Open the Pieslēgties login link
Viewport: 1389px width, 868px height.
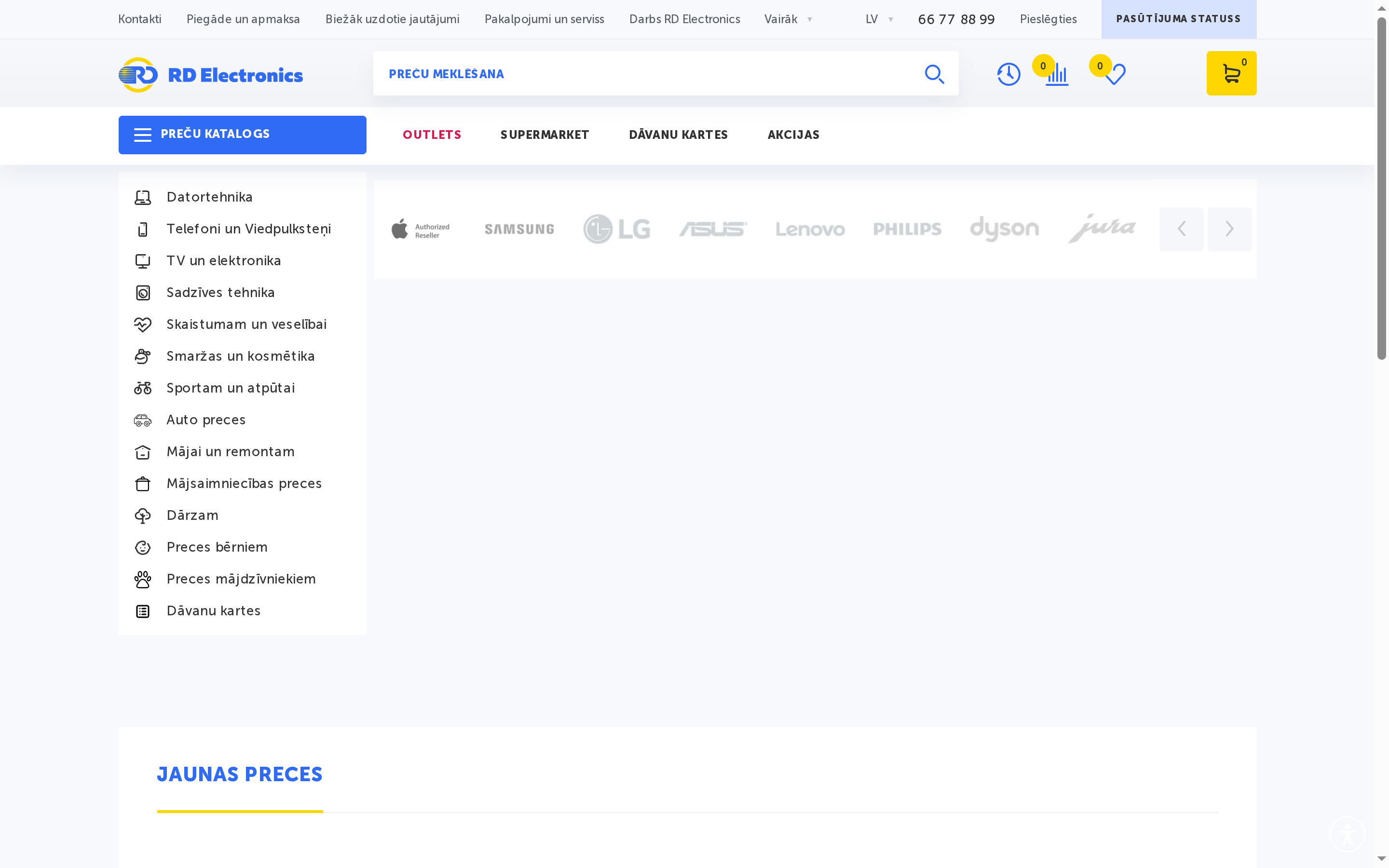coord(1048,19)
